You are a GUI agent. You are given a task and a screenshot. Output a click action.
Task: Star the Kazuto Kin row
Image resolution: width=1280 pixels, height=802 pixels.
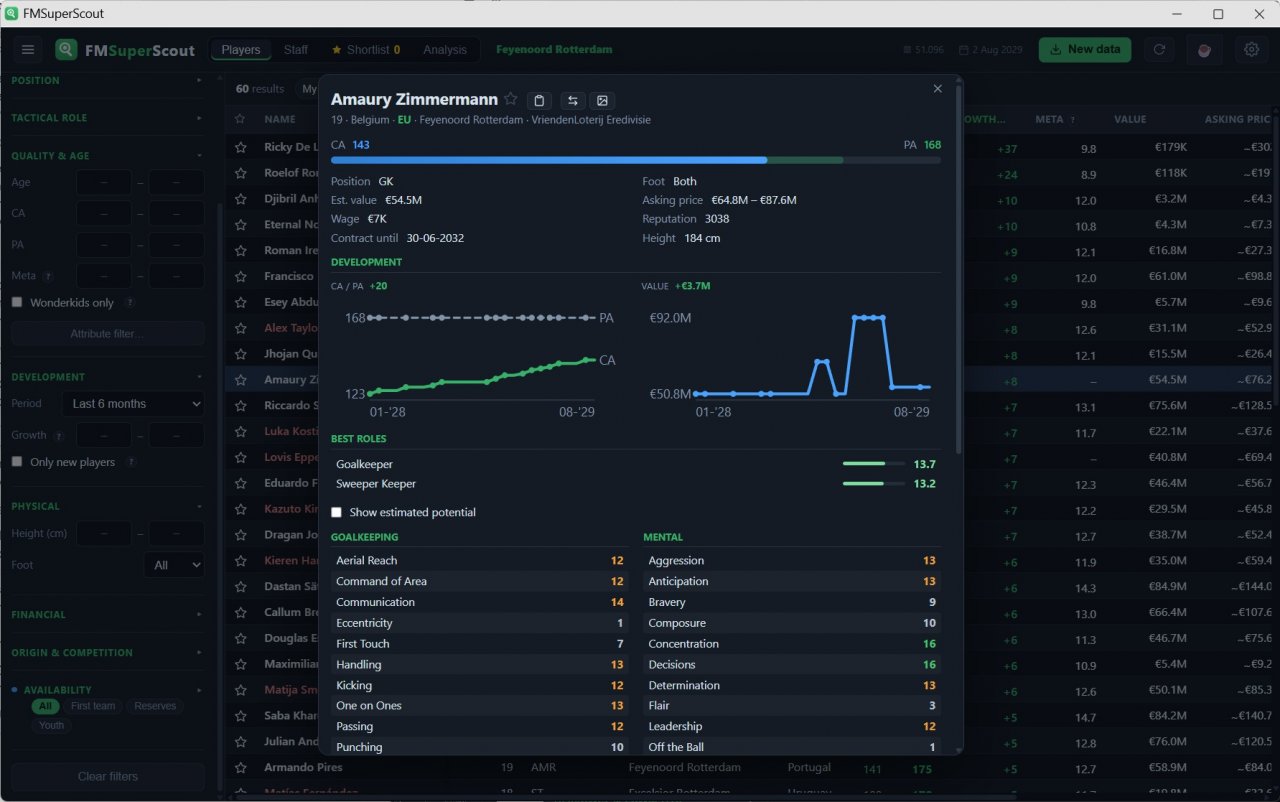click(240, 509)
